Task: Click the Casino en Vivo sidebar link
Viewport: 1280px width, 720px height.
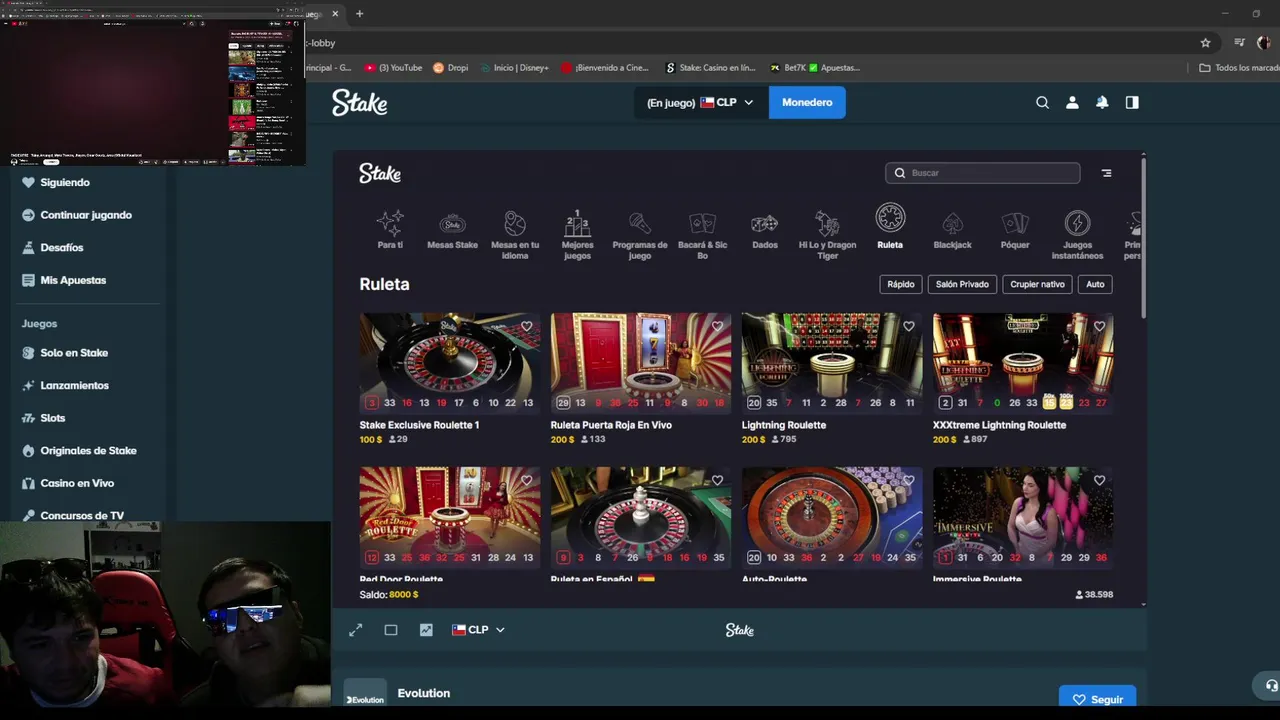Action: (68, 483)
